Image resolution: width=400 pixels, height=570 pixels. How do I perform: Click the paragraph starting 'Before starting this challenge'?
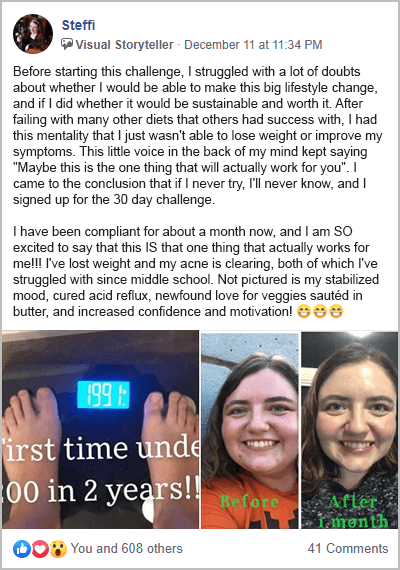tap(197, 135)
